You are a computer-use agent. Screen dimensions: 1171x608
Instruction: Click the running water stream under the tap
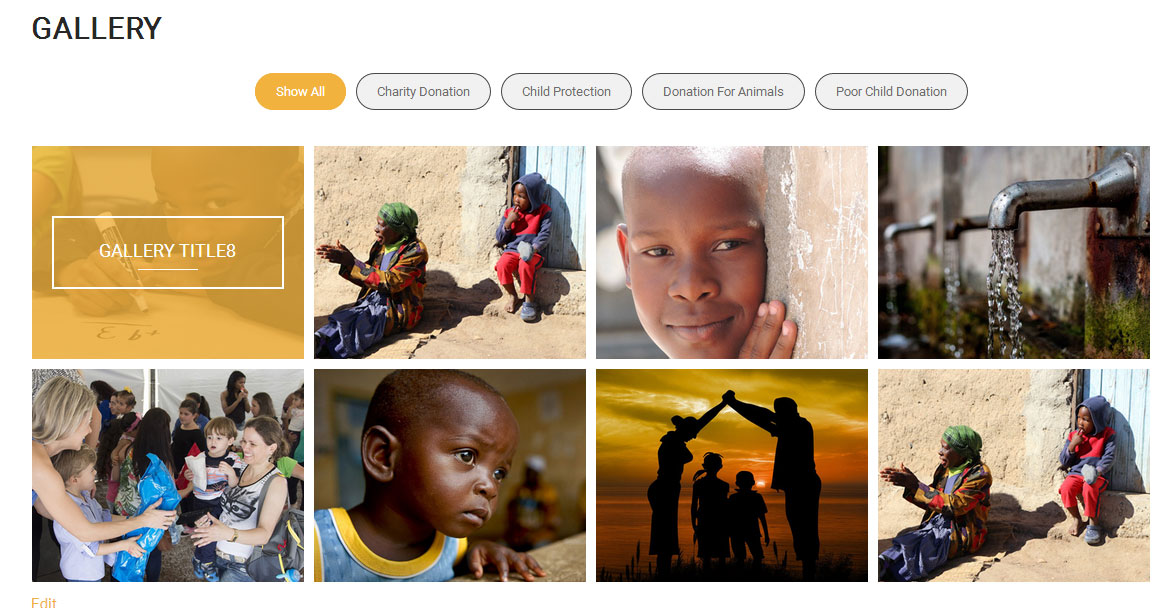click(1004, 291)
